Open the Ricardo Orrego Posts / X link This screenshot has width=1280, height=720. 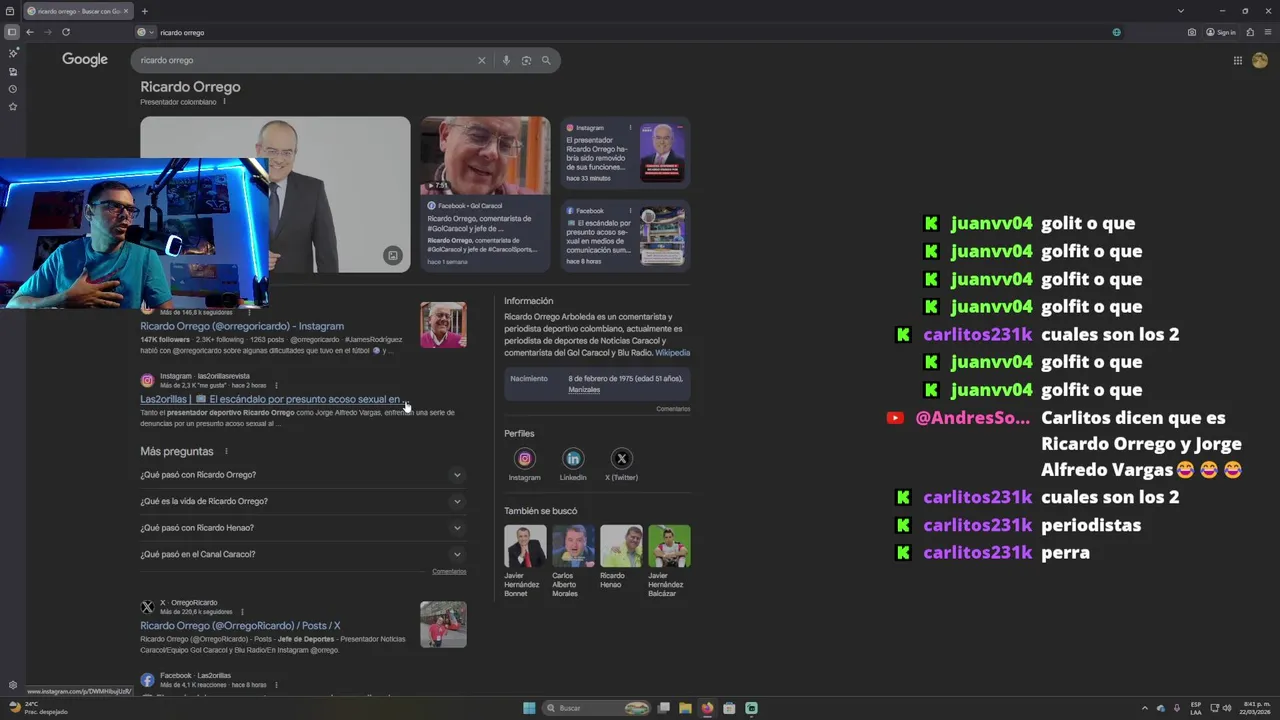coord(240,626)
